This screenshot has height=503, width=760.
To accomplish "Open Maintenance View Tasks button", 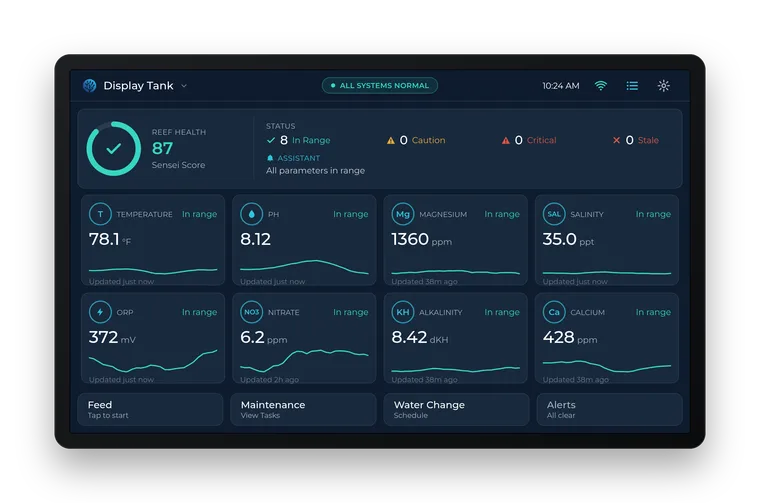I will click(303, 409).
